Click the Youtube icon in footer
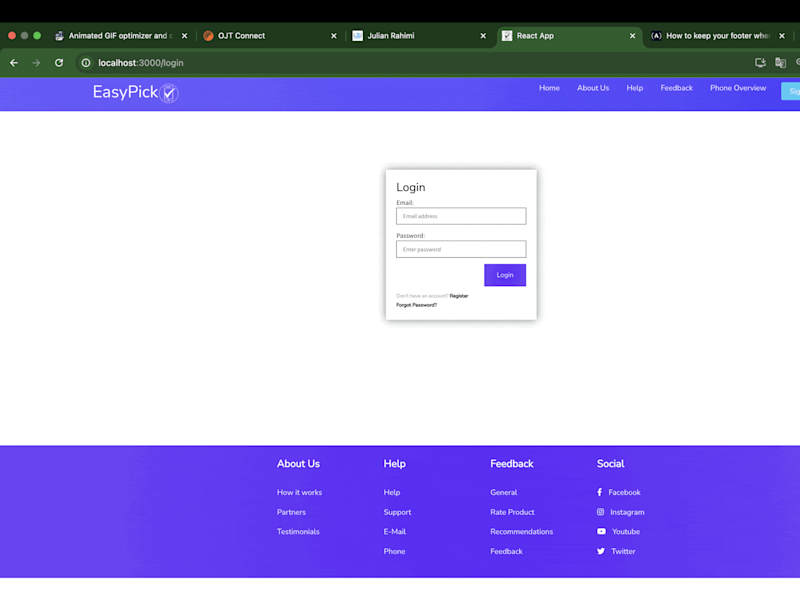 pyautogui.click(x=602, y=532)
